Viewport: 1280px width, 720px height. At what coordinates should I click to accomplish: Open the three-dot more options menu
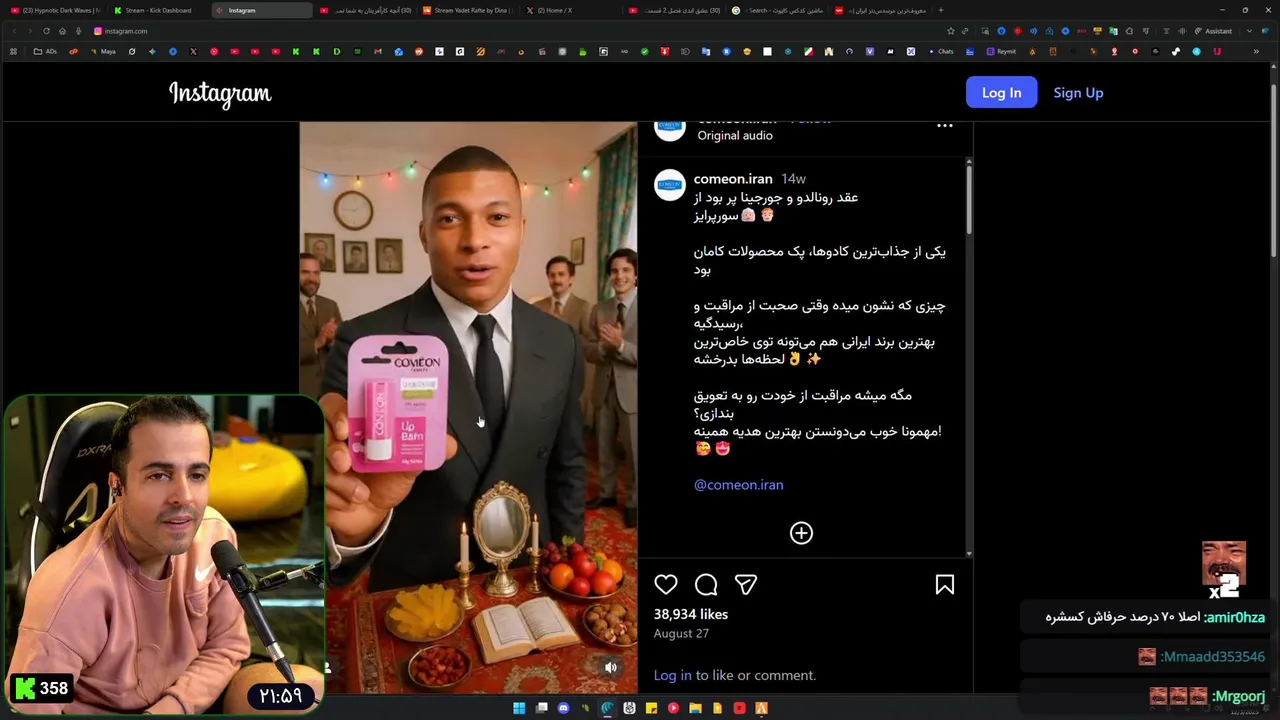coord(944,126)
